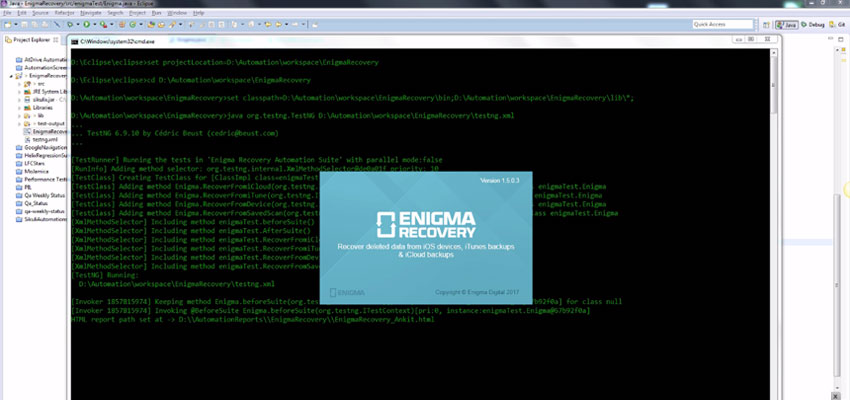
Task: Click the Enigma Recovery splash logo
Action: 426,225
